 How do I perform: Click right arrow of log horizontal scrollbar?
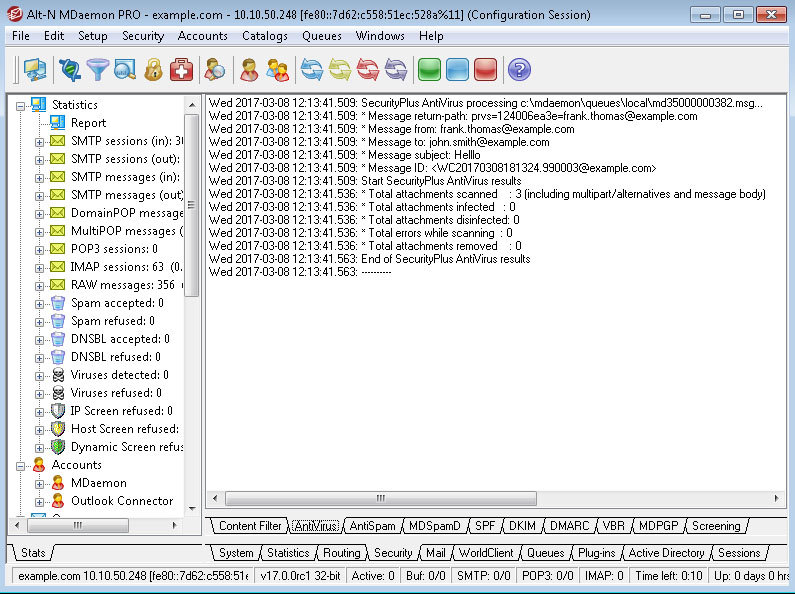click(x=776, y=498)
